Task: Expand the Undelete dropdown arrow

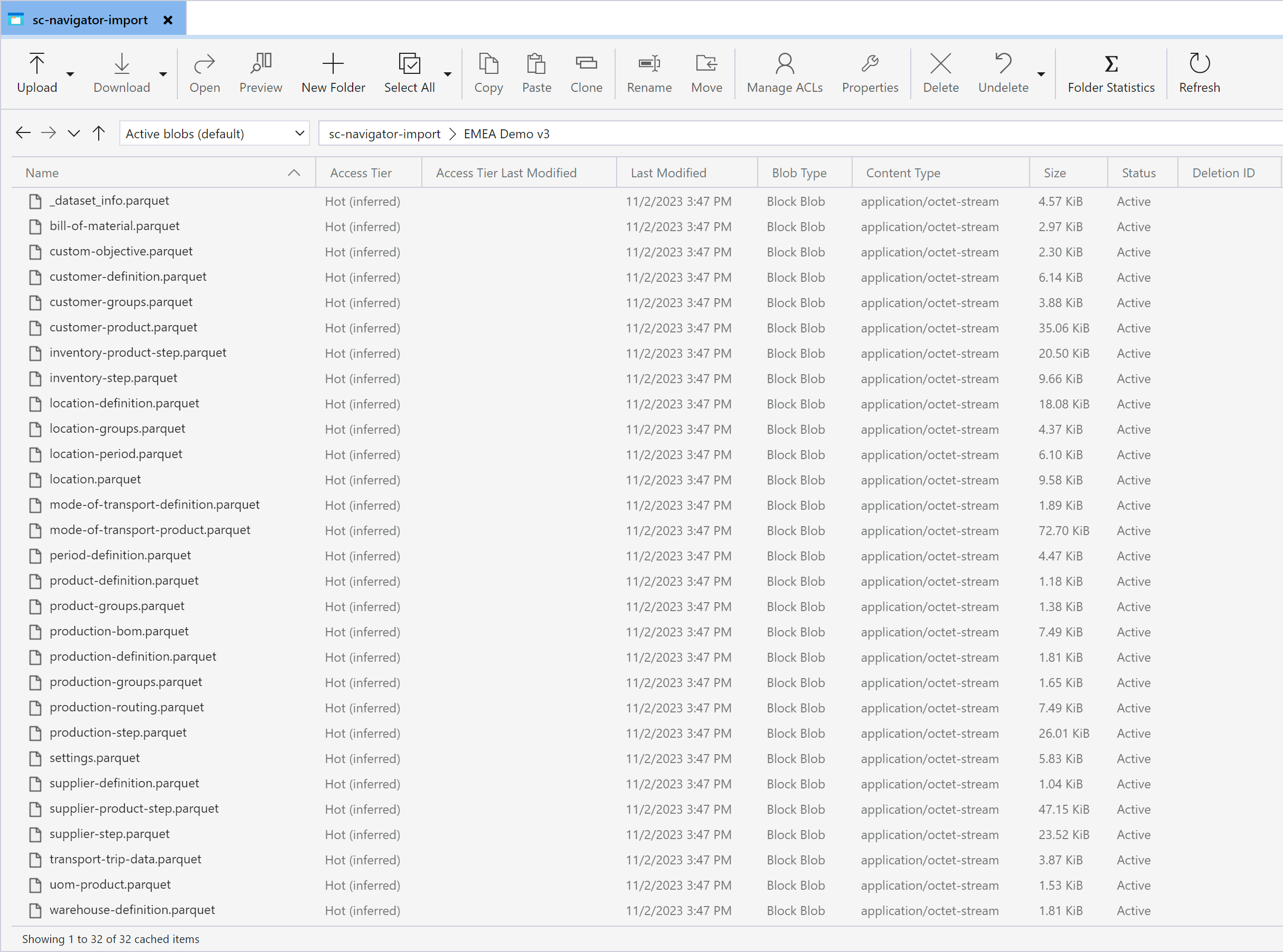Action: pos(1041,74)
